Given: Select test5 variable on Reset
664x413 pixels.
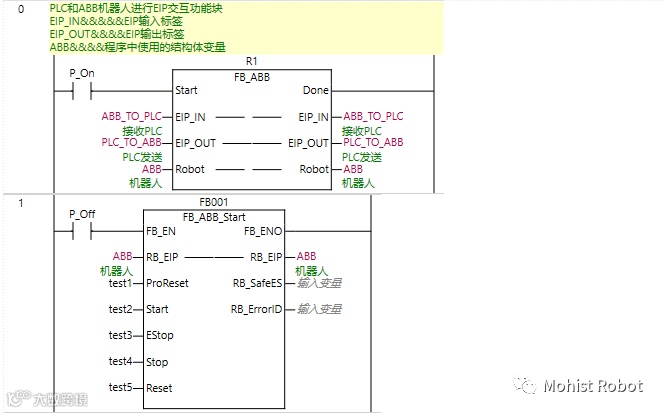Looking at the screenshot, I should point(120,387).
